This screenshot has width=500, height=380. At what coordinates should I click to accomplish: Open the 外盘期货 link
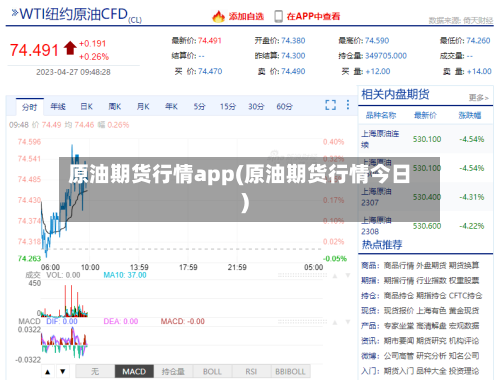point(431,265)
